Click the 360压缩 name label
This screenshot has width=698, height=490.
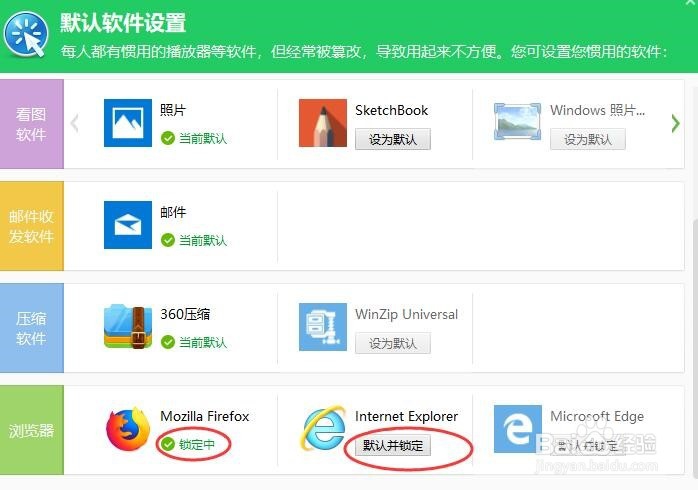(185, 314)
